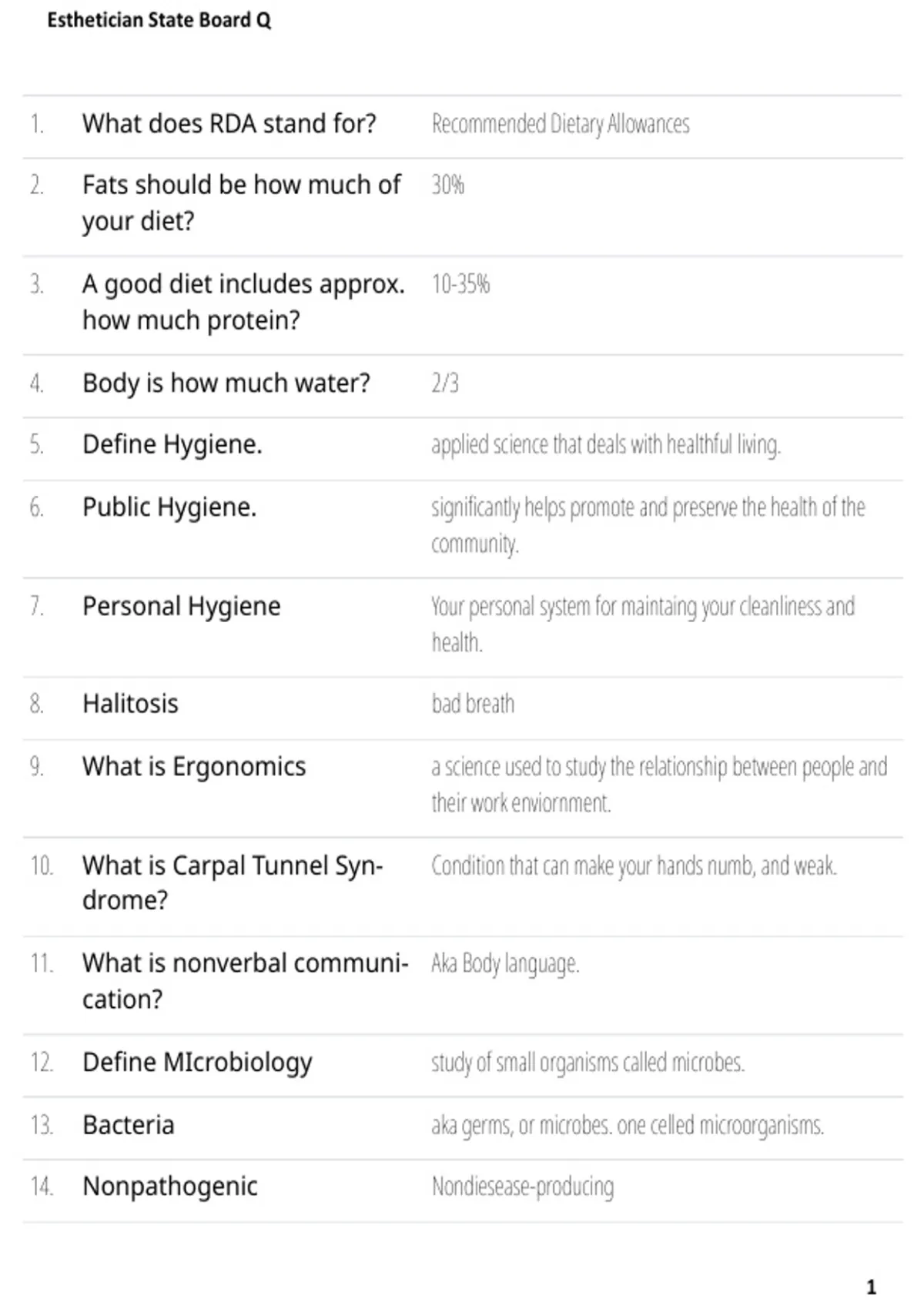Select the 'Personal Hygiene' term

pos(182,607)
